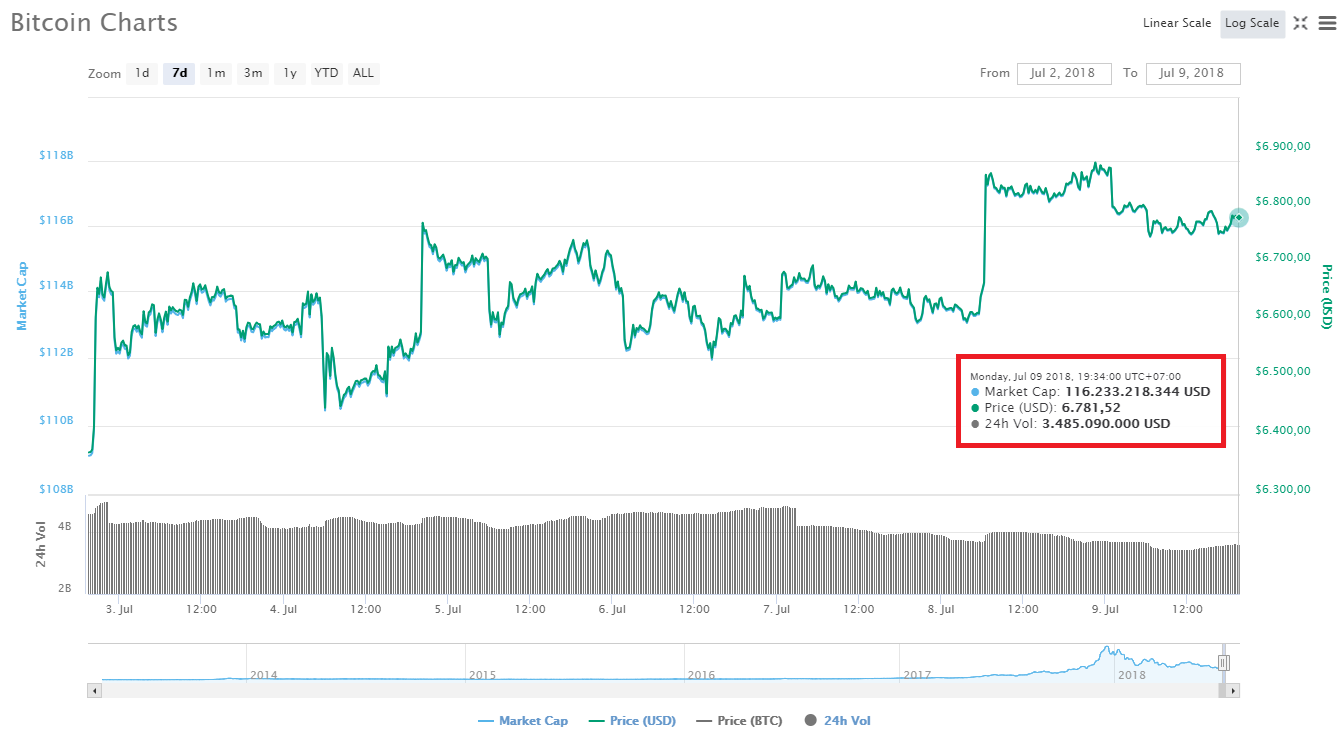Switch to Linear Scale
The height and width of the screenshot is (737, 1343).
pos(1176,23)
